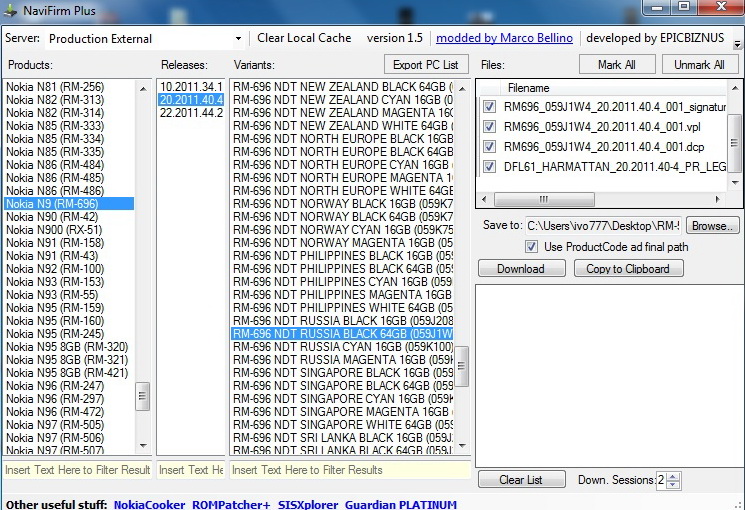Open ROMPatcher+ link
745x510 pixels.
click(x=231, y=505)
